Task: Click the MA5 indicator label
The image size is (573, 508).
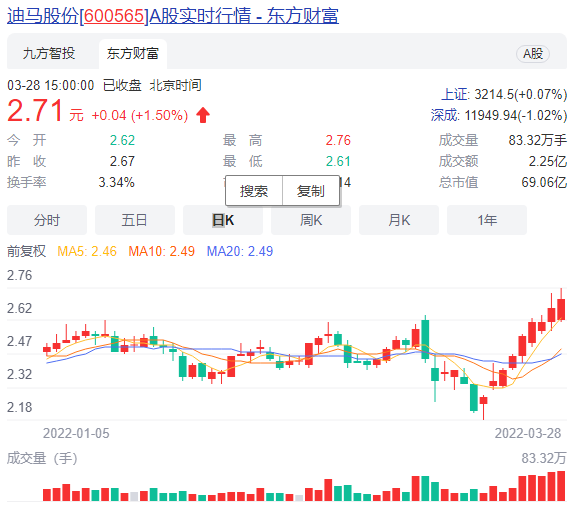Action: pyautogui.click(x=87, y=251)
